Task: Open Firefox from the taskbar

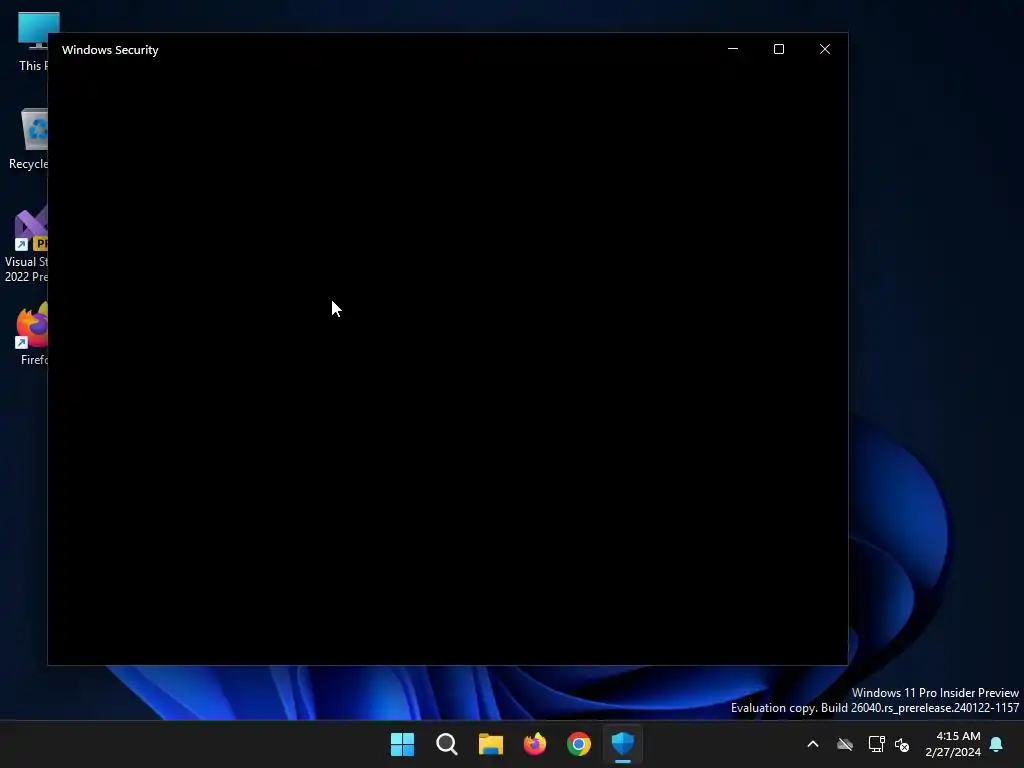Action: pyautogui.click(x=535, y=744)
